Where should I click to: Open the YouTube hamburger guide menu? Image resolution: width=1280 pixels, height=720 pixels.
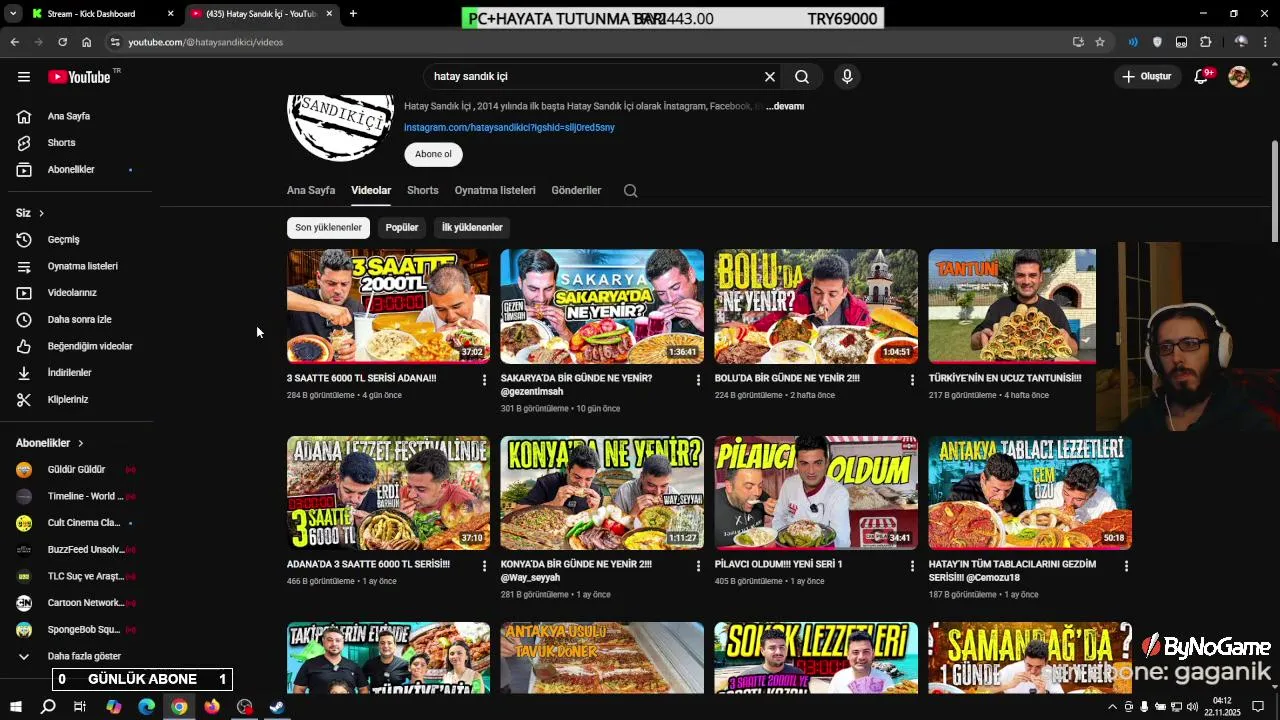(24, 77)
